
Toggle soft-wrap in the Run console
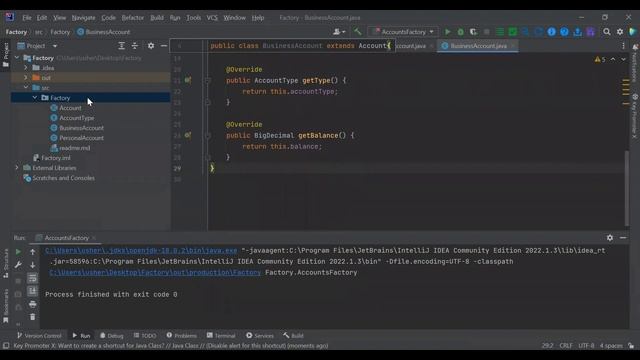[33, 278]
